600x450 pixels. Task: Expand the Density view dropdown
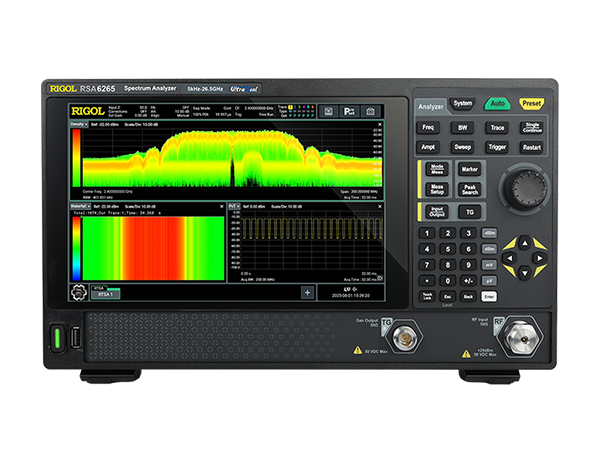click(x=79, y=124)
